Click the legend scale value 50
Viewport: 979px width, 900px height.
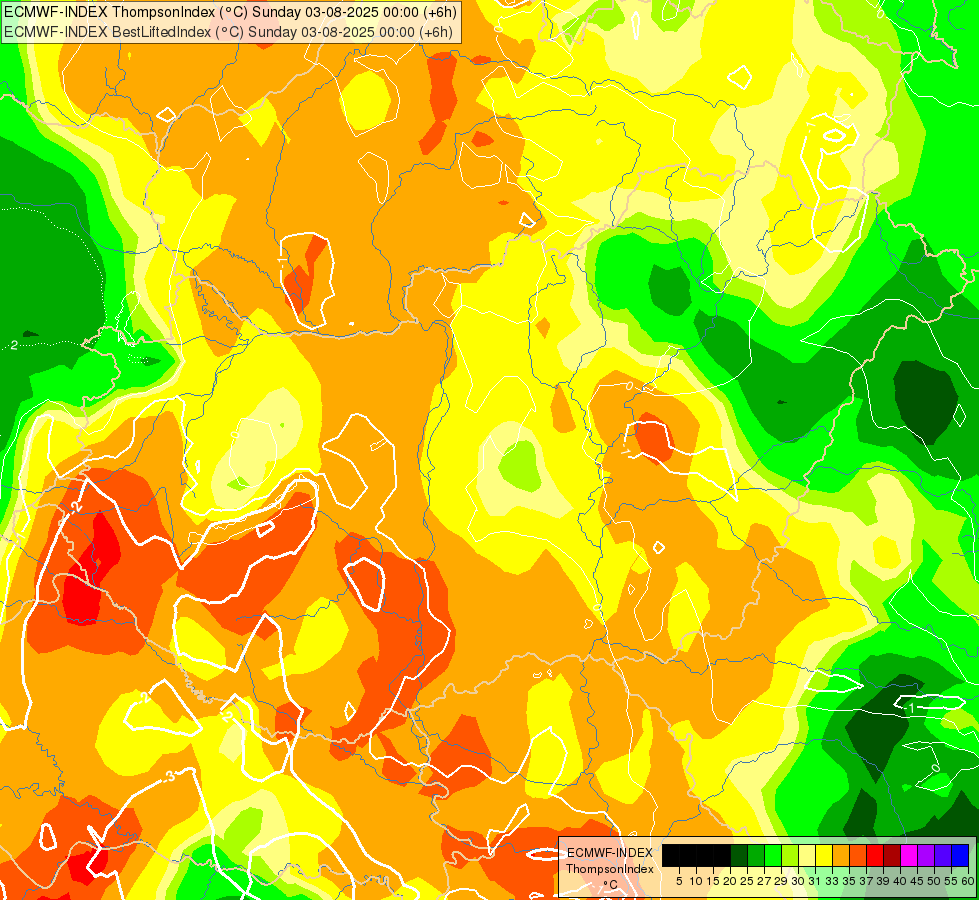click(934, 881)
